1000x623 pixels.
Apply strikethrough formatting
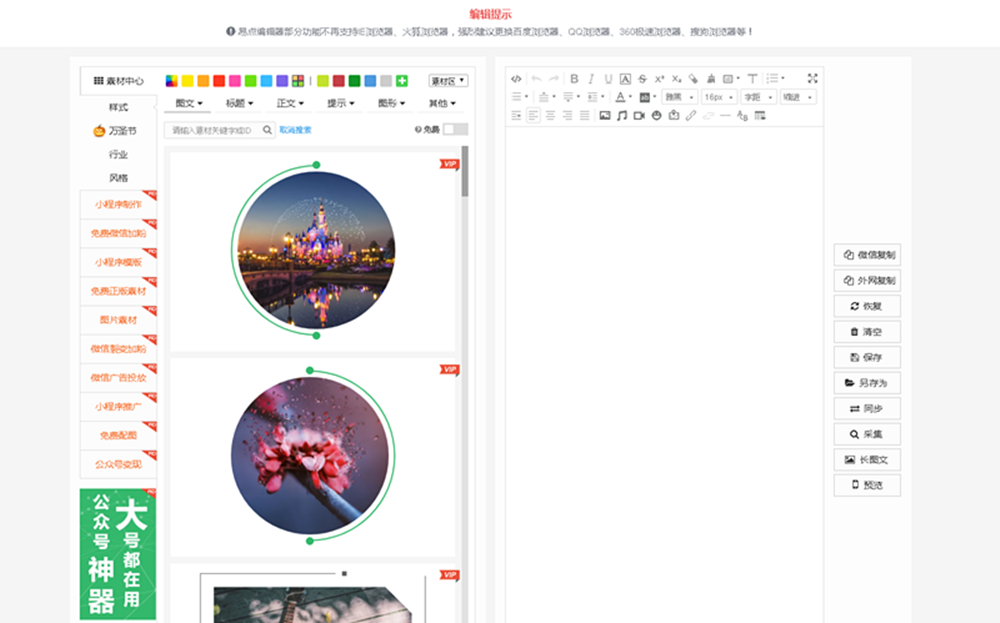(642, 79)
